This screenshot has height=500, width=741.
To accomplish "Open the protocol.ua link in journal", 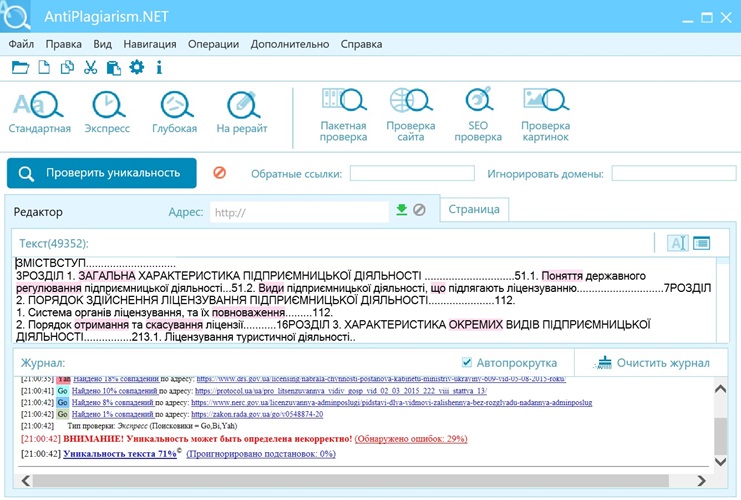I will [341, 391].
